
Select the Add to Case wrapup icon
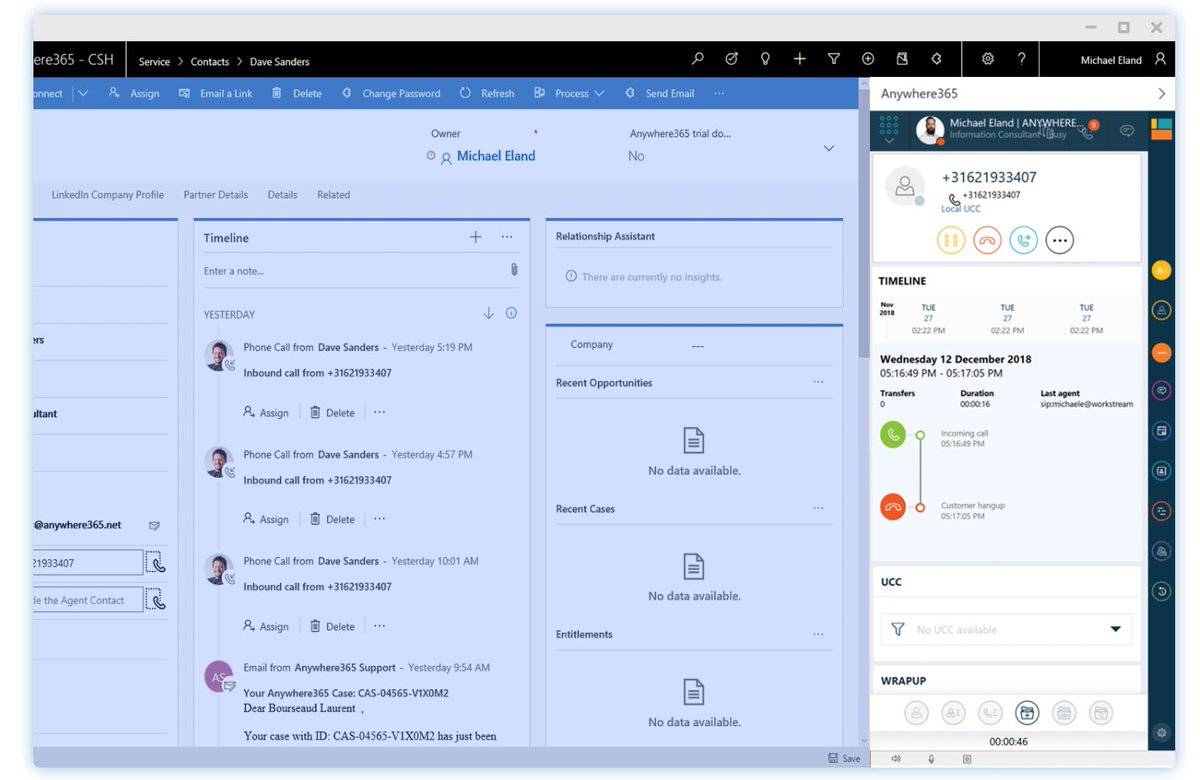(x=1027, y=712)
